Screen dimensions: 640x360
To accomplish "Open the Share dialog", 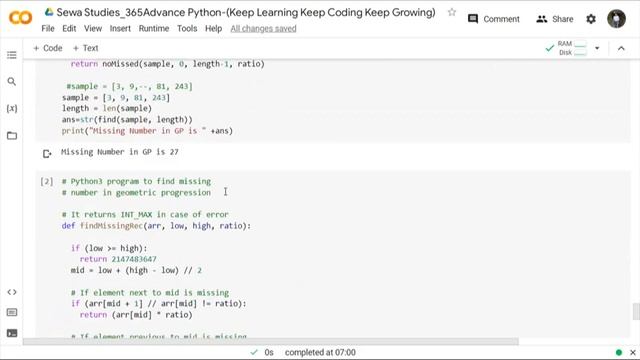I will click(555, 19).
